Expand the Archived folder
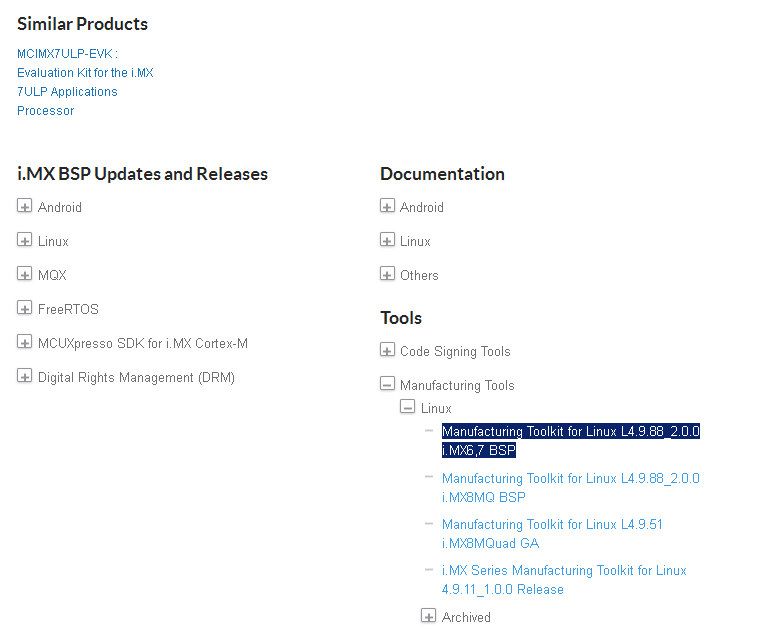The width and height of the screenshot is (771, 630). point(429,617)
